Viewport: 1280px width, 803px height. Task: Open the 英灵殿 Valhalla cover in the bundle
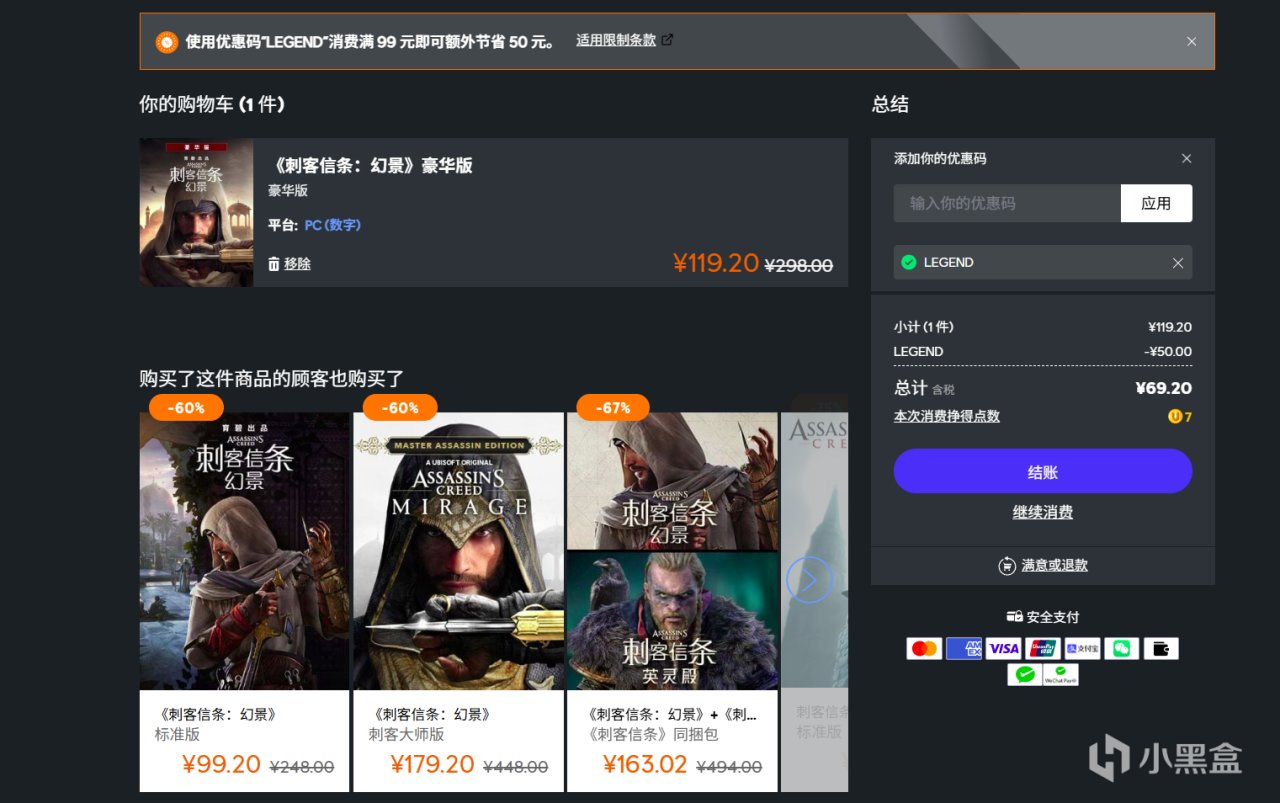[x=672, y=621]
